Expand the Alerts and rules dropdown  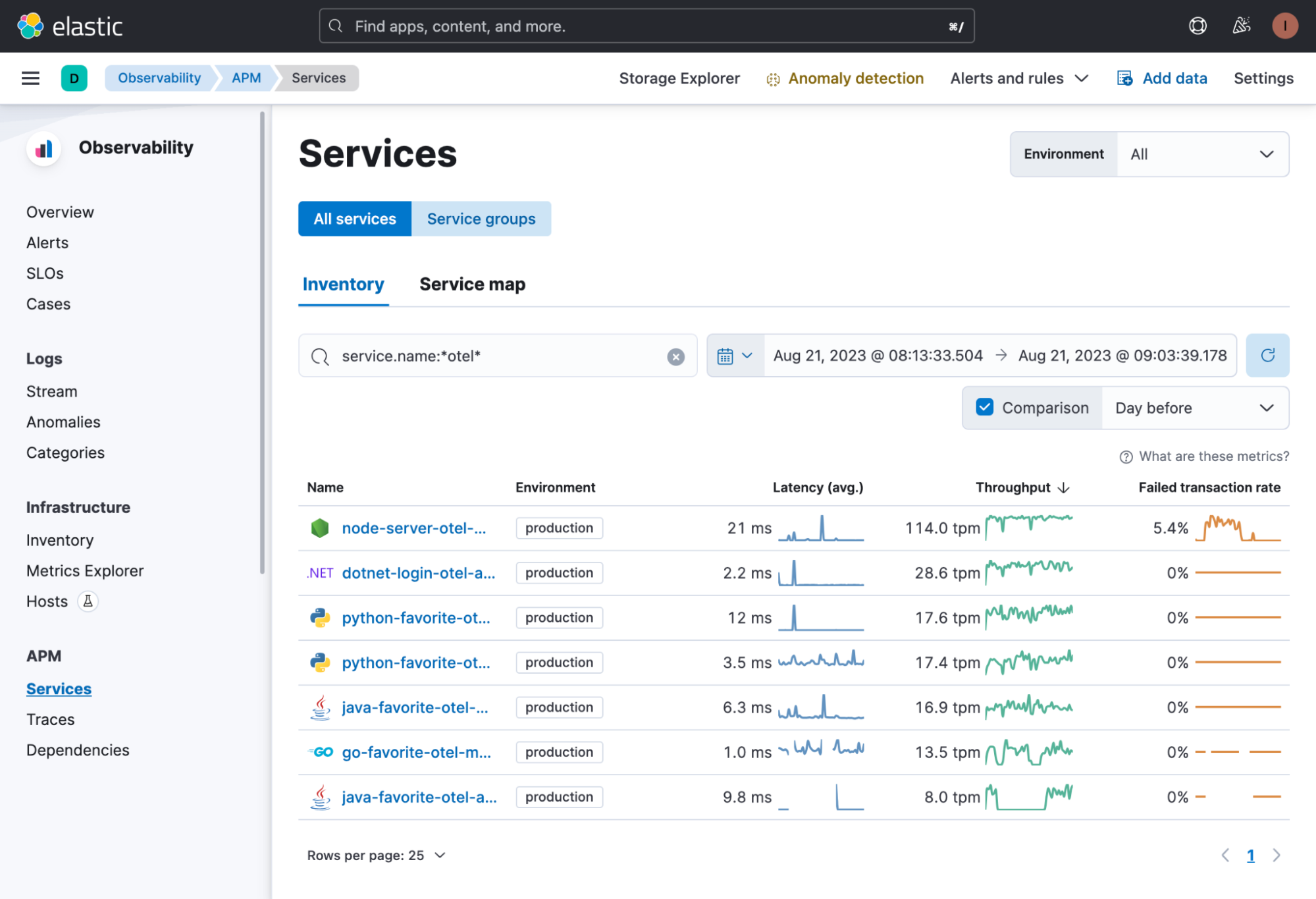pyautogui.click(x=1019, y=78)
